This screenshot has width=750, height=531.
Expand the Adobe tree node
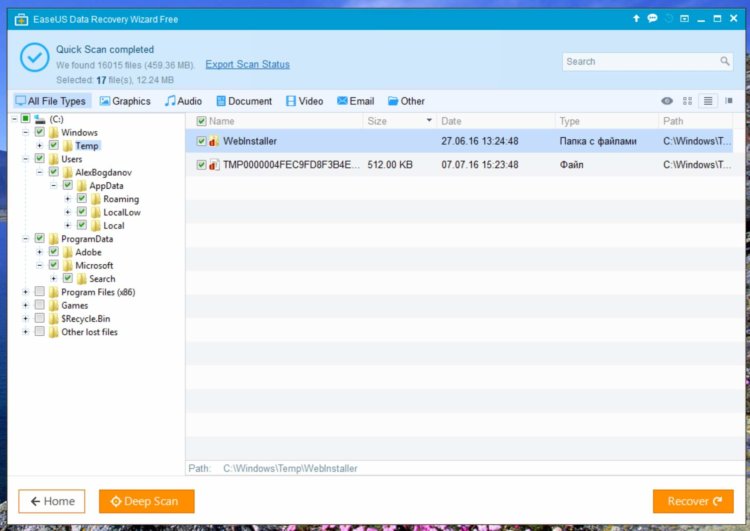tap(40, 252)
